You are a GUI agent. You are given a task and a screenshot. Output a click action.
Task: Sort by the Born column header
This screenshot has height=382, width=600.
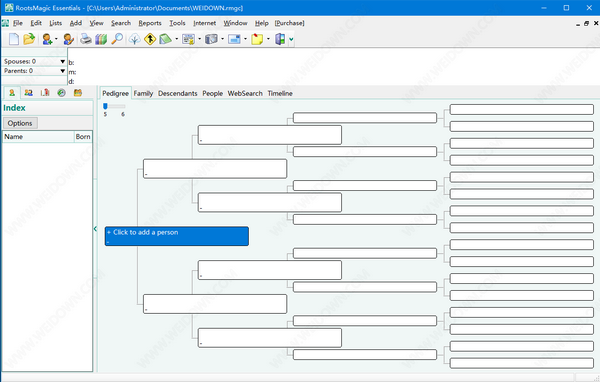click(83, 137)
